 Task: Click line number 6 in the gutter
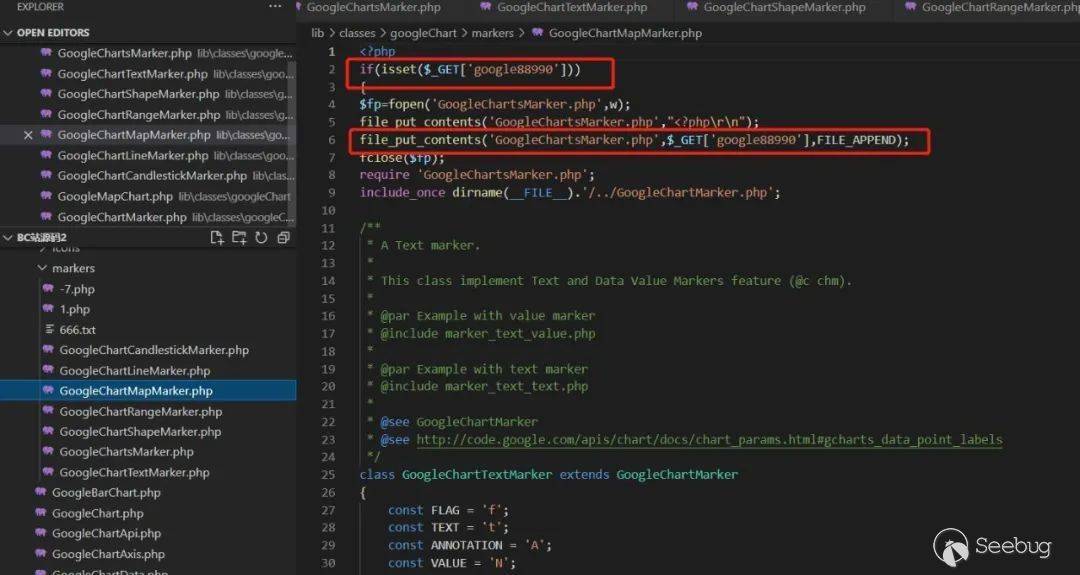tap(331, 141)
